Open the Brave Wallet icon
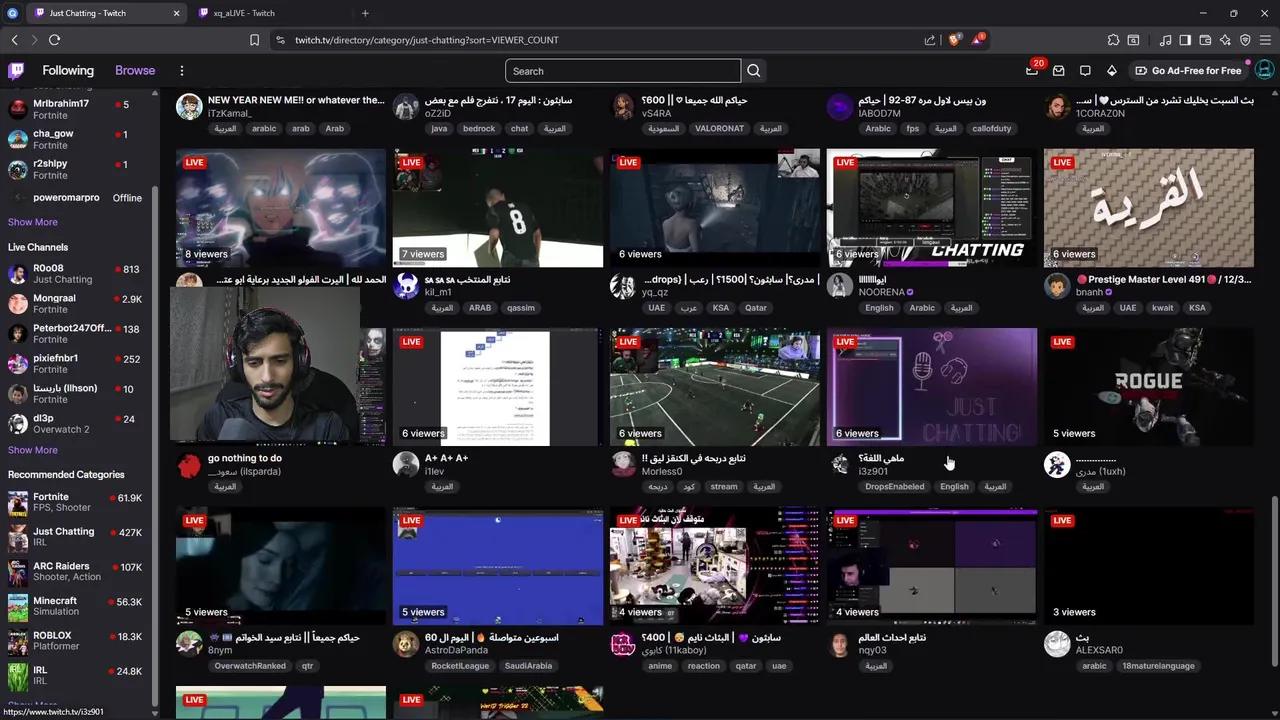Viewport: 1280px width, 720px height. [1205, 40]
